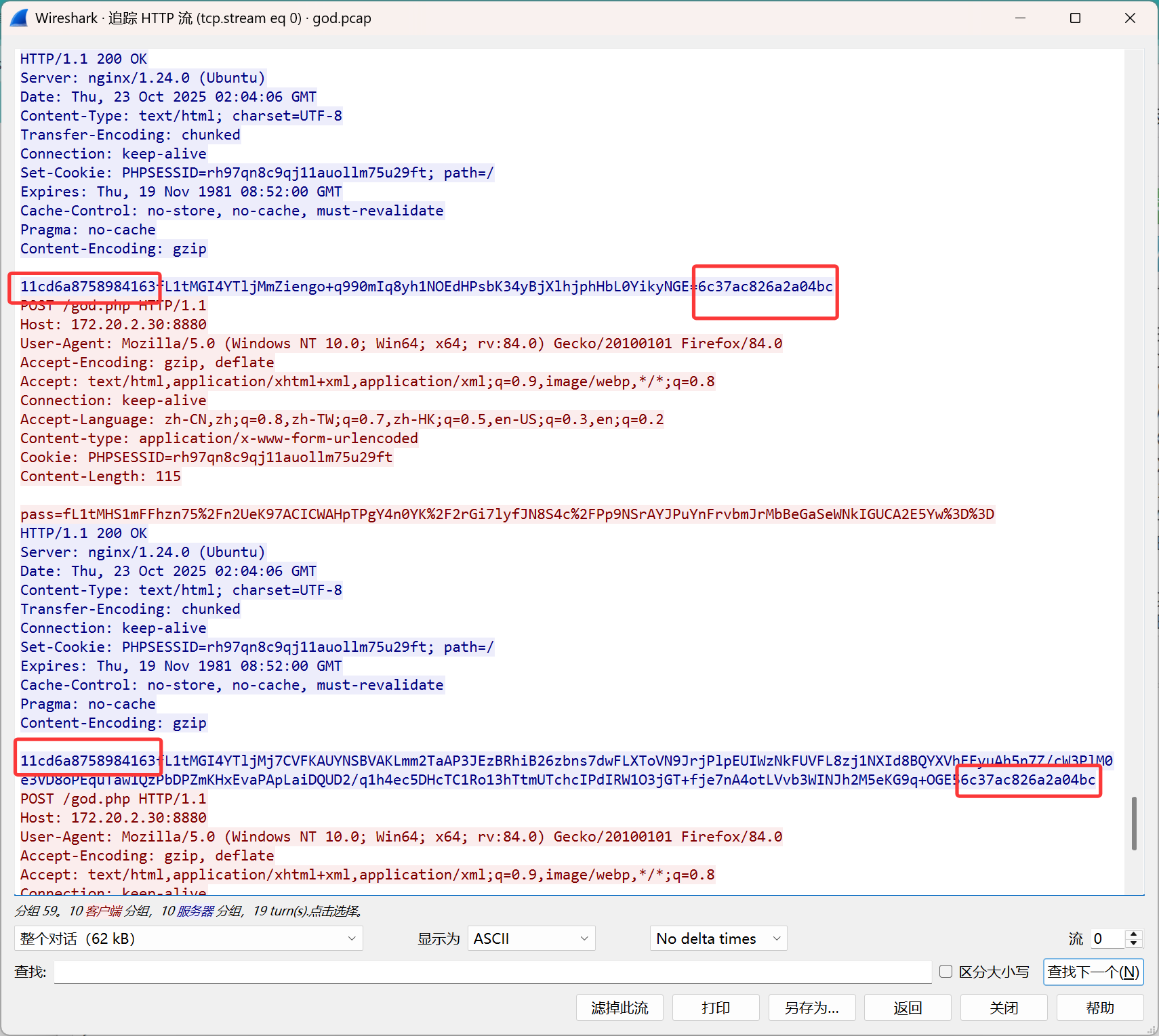Close the window with the X icon

pyautogui.click(x=1130, y=18)
